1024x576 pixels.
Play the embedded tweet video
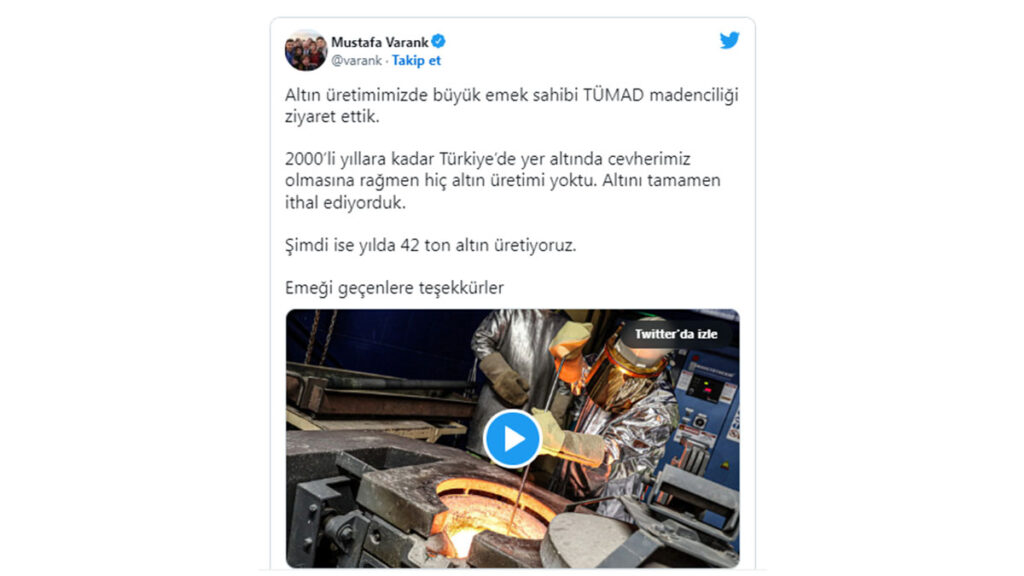pos(512,438)
